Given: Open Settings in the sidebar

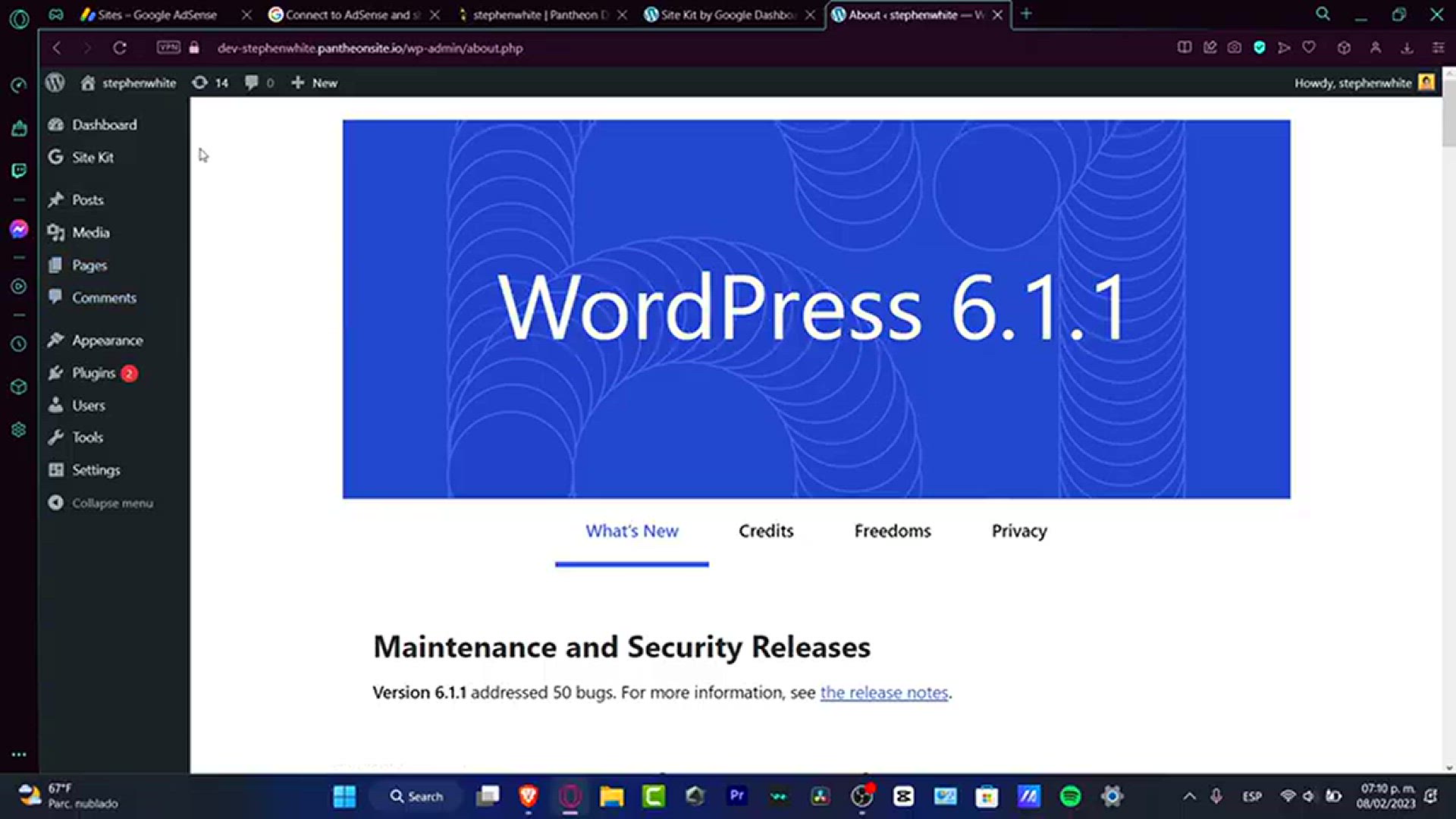Looking at the screenshot, I should tap(96, 469).
